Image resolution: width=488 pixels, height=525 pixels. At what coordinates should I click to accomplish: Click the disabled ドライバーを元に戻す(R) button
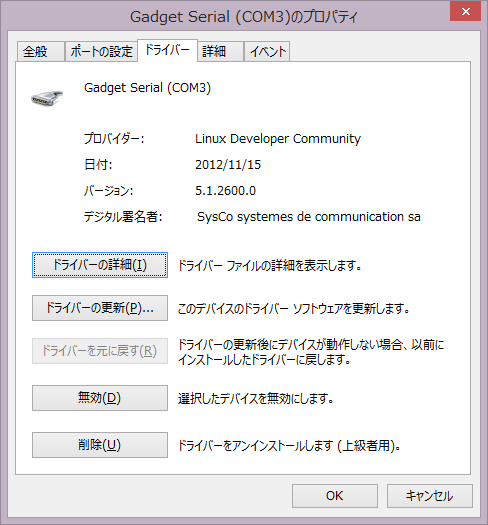pyautogui.click(x=100, y=351)
